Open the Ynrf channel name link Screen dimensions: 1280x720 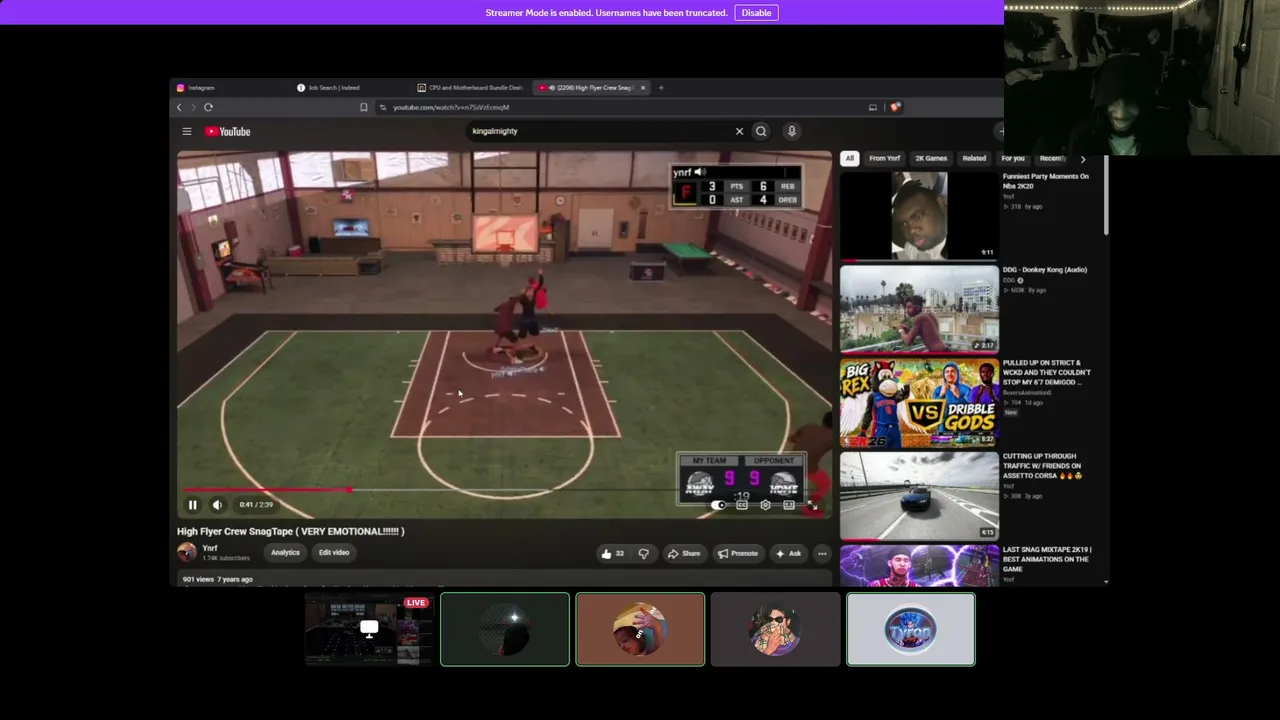[210, 548]
